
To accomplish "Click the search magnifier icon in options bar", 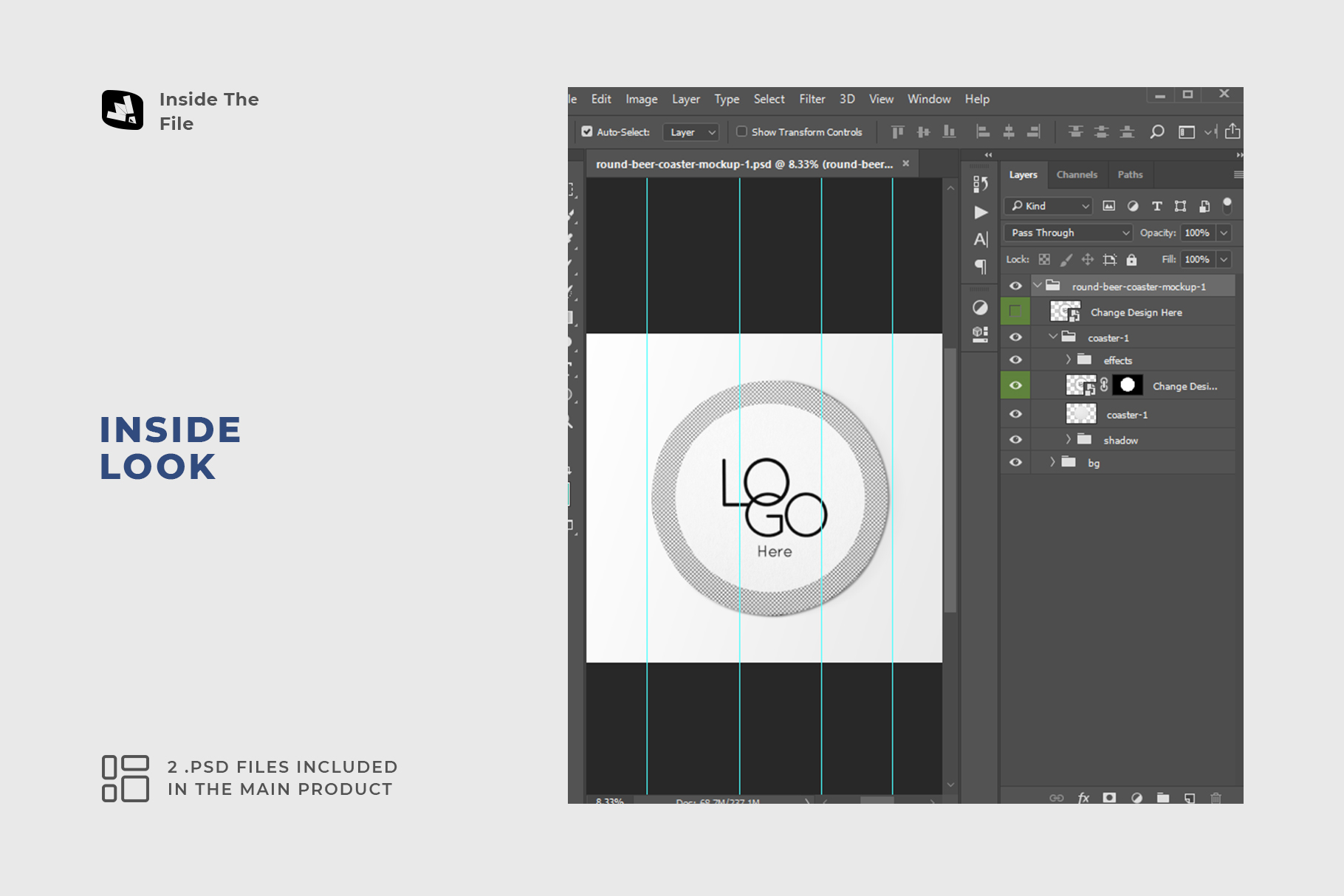I will pyautogui.click(x=1157, y=132).
